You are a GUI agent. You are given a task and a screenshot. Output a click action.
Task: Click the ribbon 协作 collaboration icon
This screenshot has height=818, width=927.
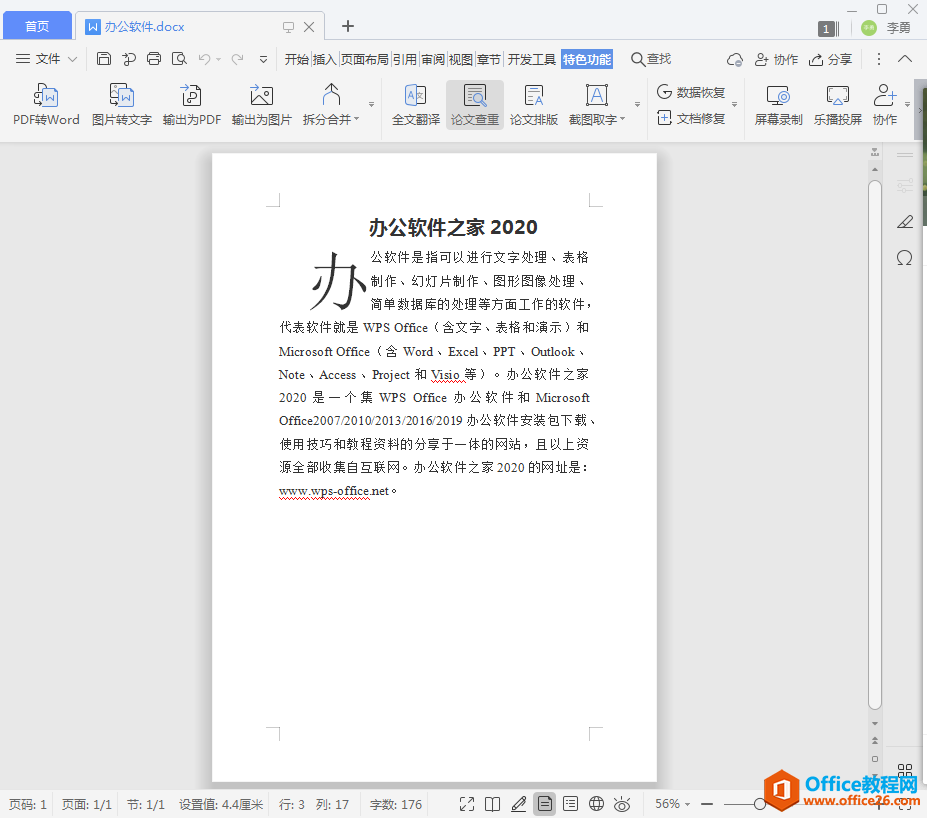(884, 105)
